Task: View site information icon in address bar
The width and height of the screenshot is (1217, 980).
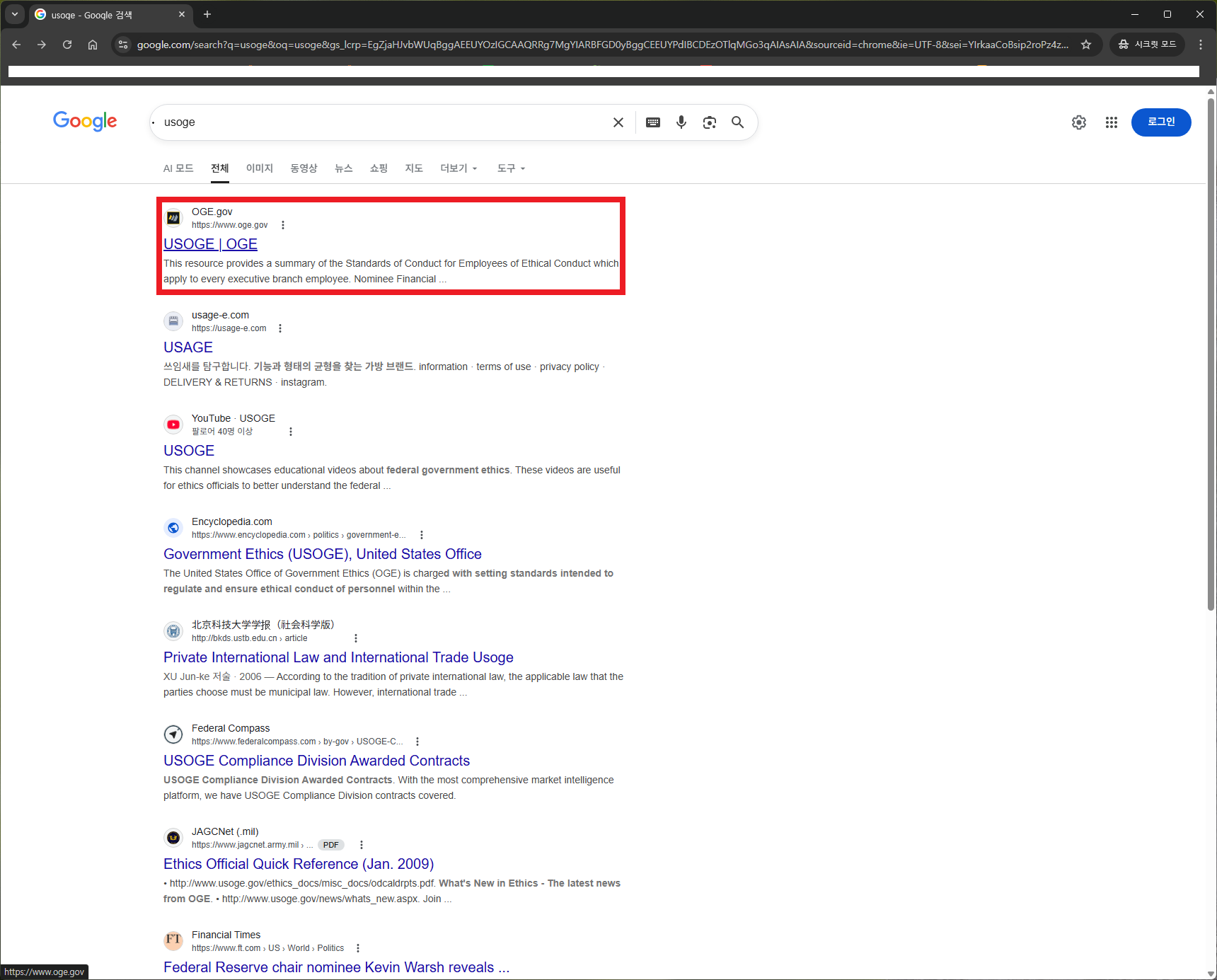Action: point(123,45)
